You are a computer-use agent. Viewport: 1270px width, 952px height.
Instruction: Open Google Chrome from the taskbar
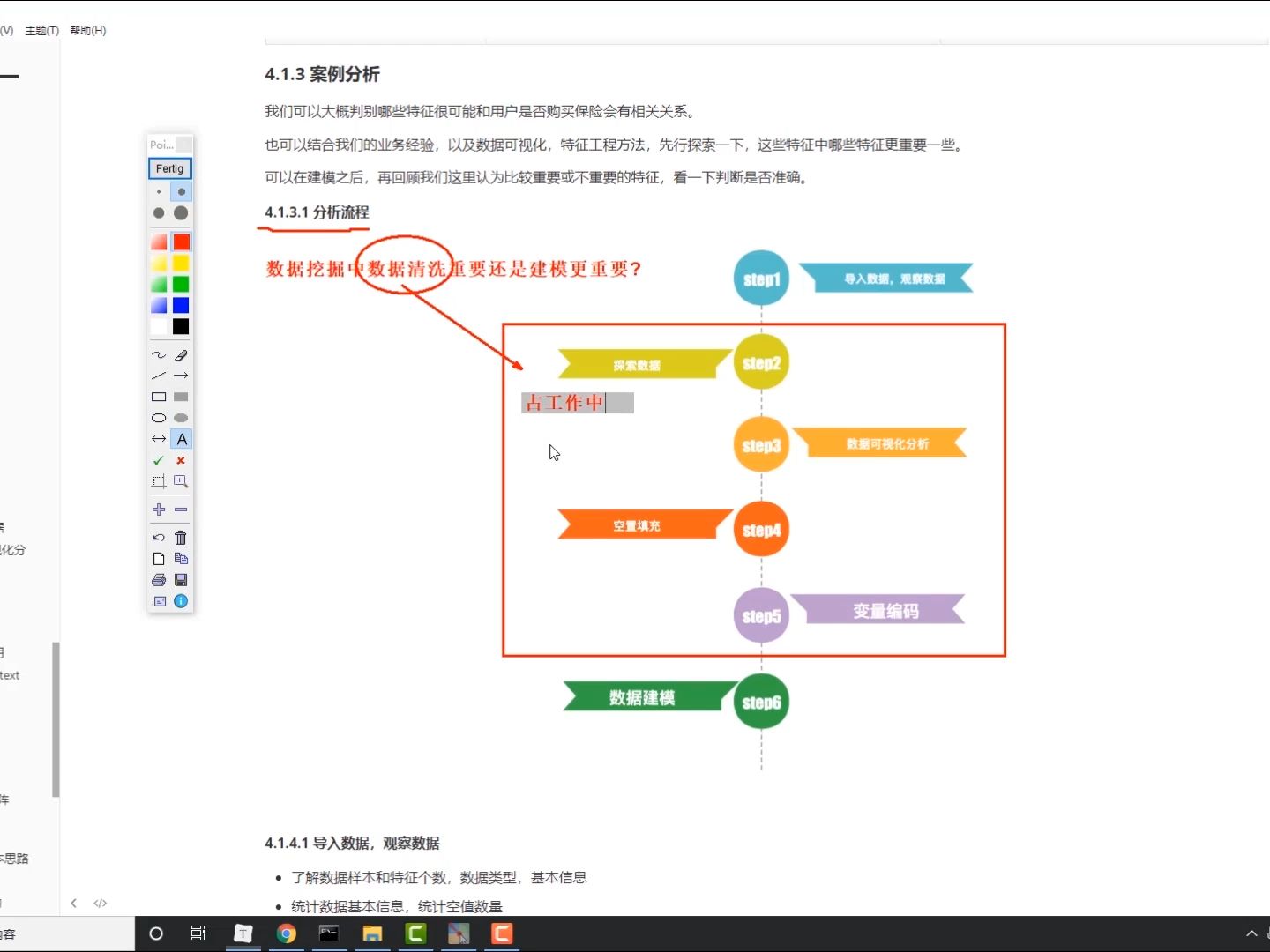(286, 934)
